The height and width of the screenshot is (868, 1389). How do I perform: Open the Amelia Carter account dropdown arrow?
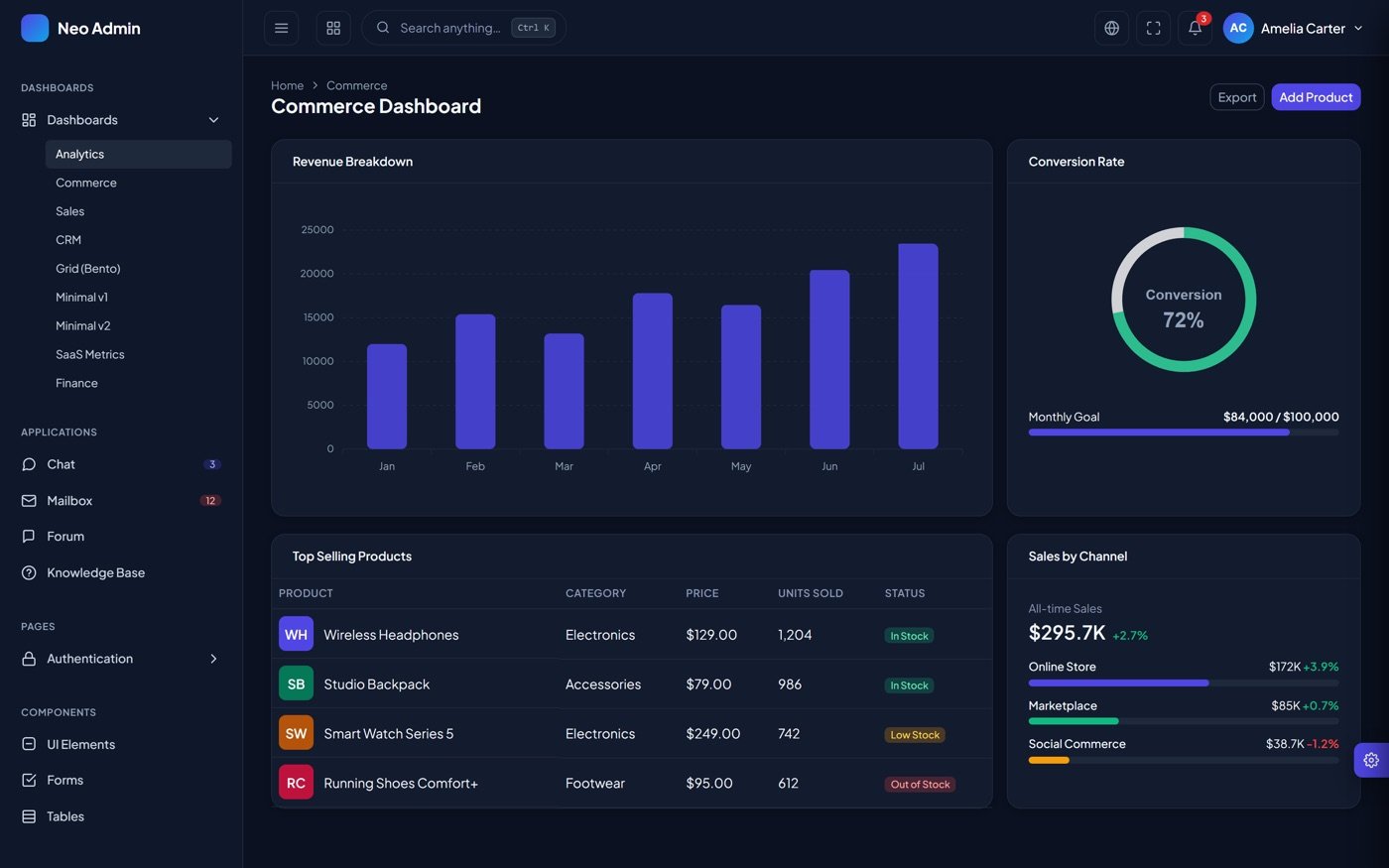point(1358,28)
